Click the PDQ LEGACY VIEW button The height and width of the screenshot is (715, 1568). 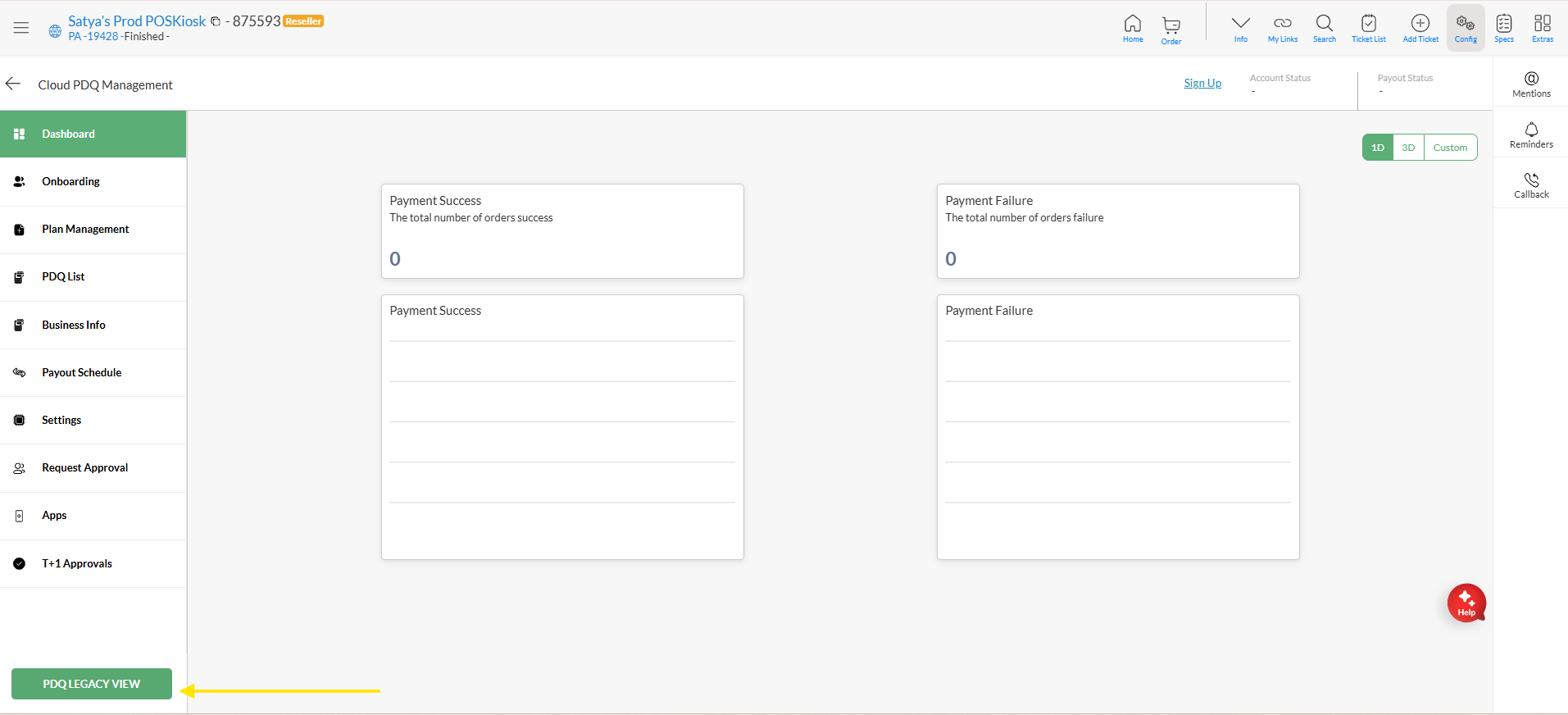pyautogui.click(x=92, y=684)
